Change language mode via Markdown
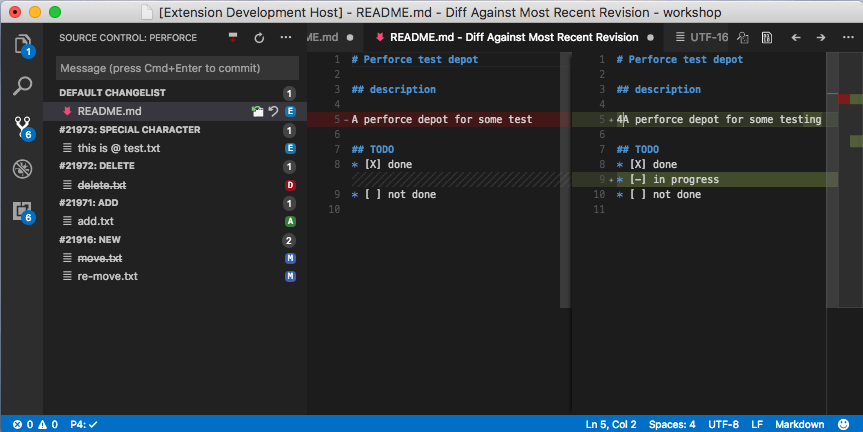 click(800, 424)
